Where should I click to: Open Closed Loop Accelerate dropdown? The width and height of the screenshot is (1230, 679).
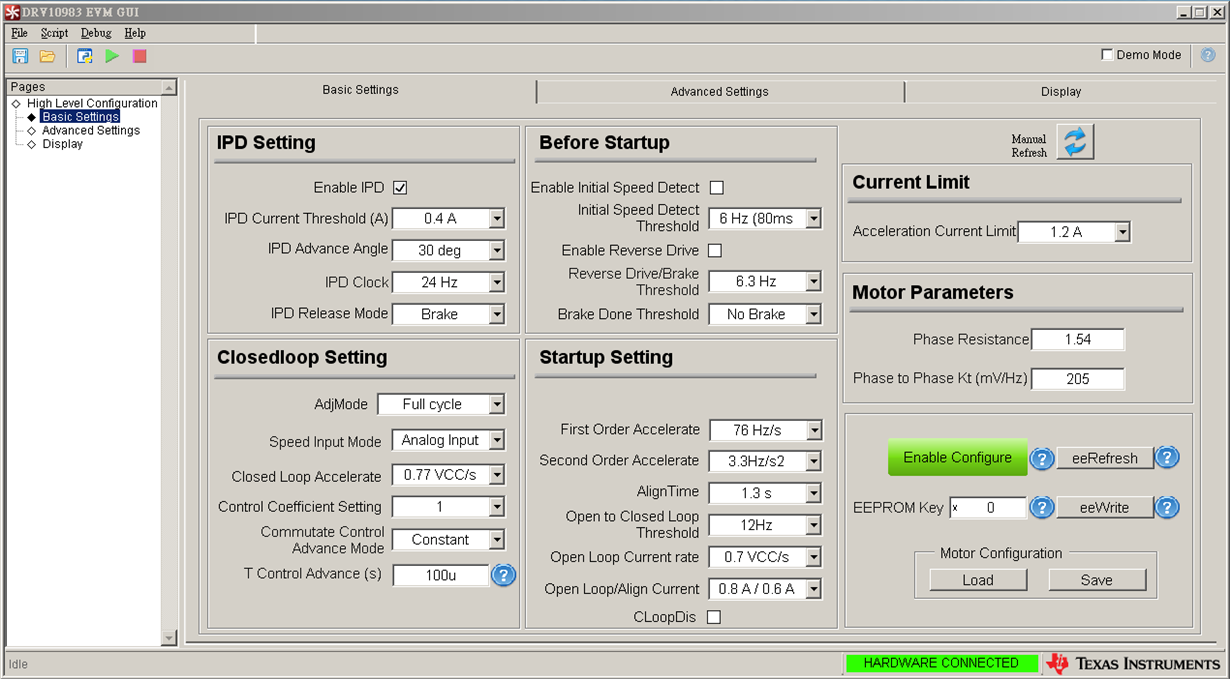(x=497, y=475)
